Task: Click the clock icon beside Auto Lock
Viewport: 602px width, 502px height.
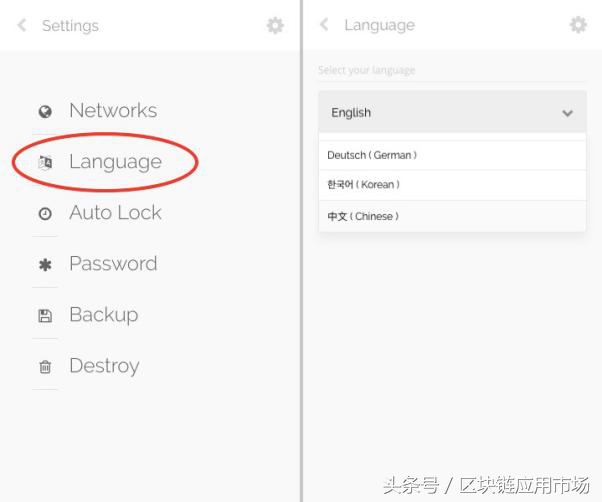Action: pos(45,213)
